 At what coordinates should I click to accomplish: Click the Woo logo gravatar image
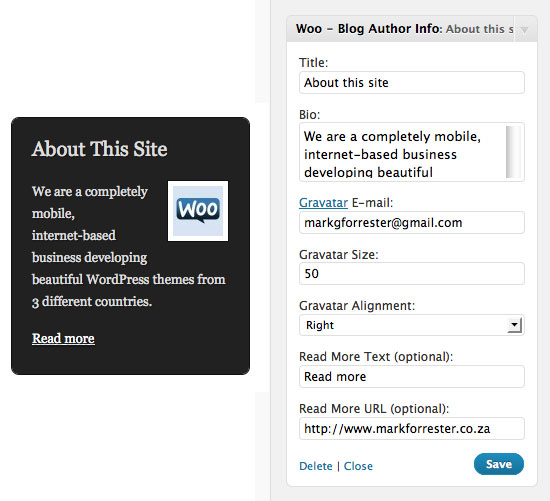[x=198, y=211]
